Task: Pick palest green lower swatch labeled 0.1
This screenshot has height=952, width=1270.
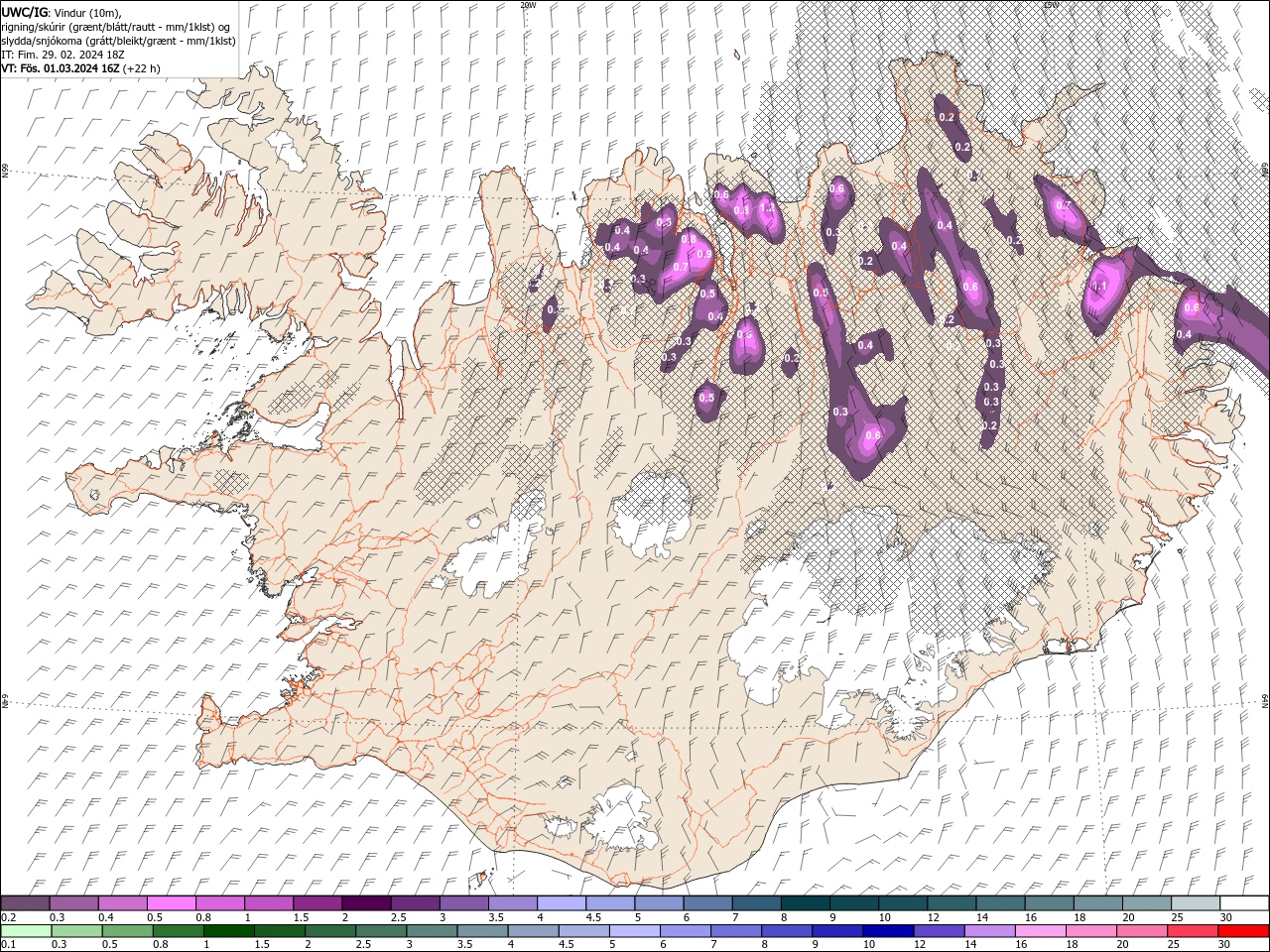Action: (26, 931)
